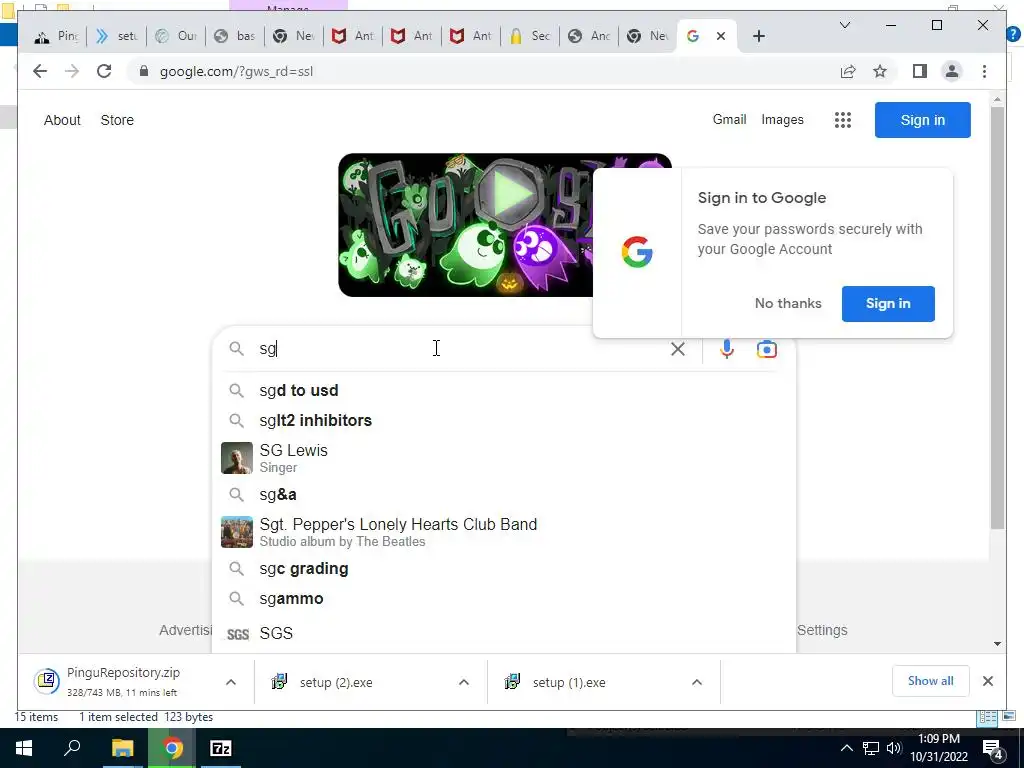Reload the Google page
The height and width of the screenshot is (768, 1024).
104,71
